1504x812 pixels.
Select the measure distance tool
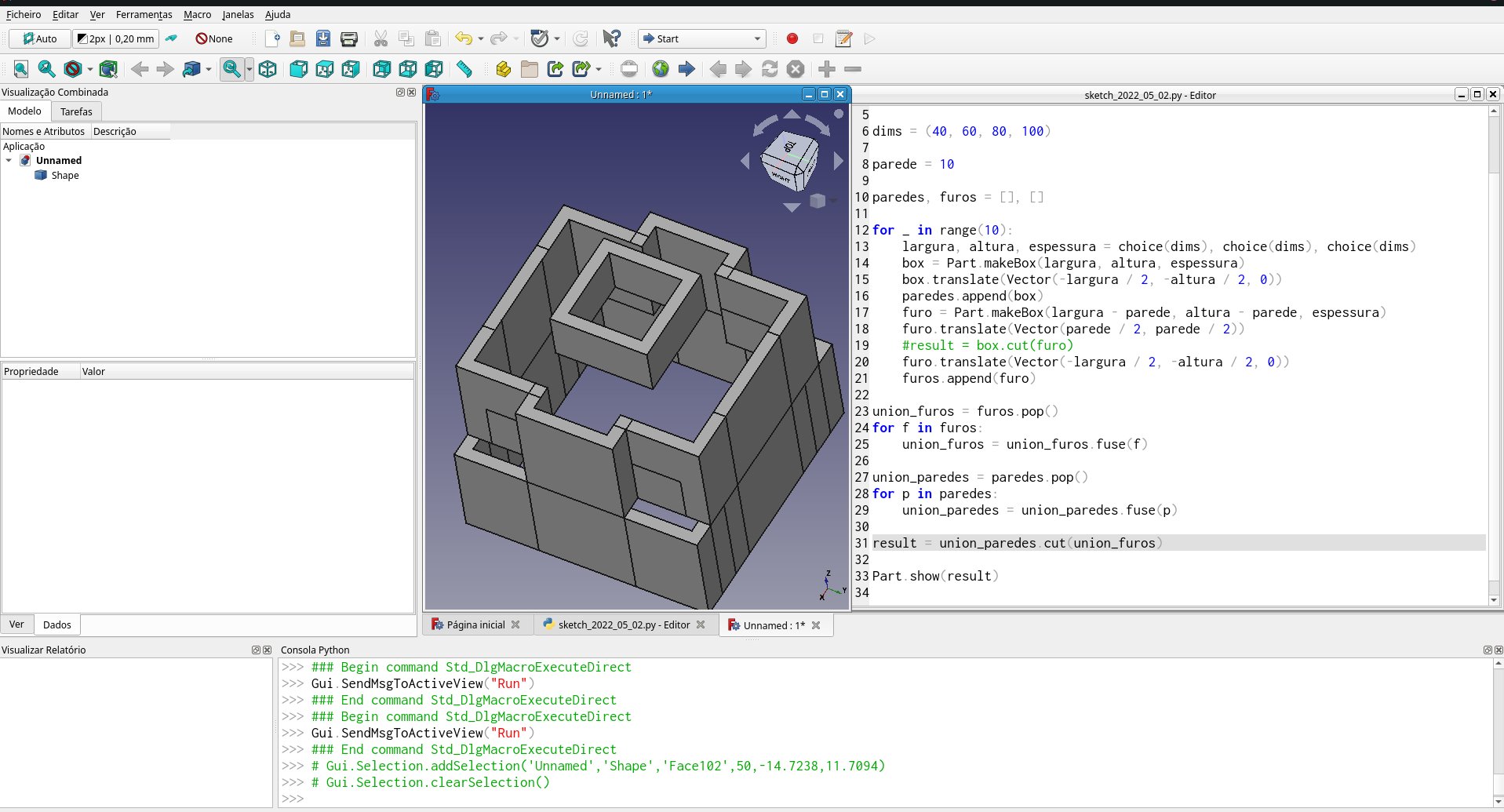click(x=464, y=69)
